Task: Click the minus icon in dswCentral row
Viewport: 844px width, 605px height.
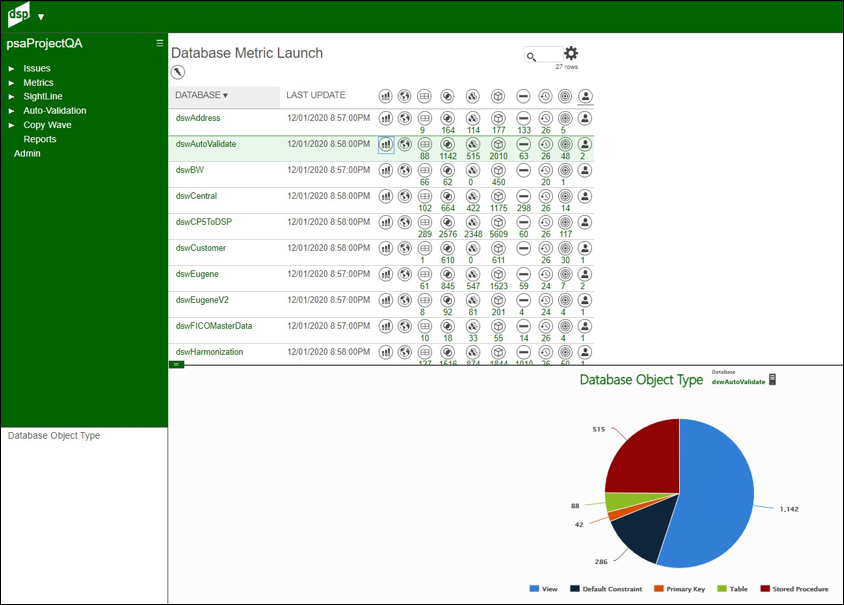Action: pyautogui.click(x=523, y=196)
